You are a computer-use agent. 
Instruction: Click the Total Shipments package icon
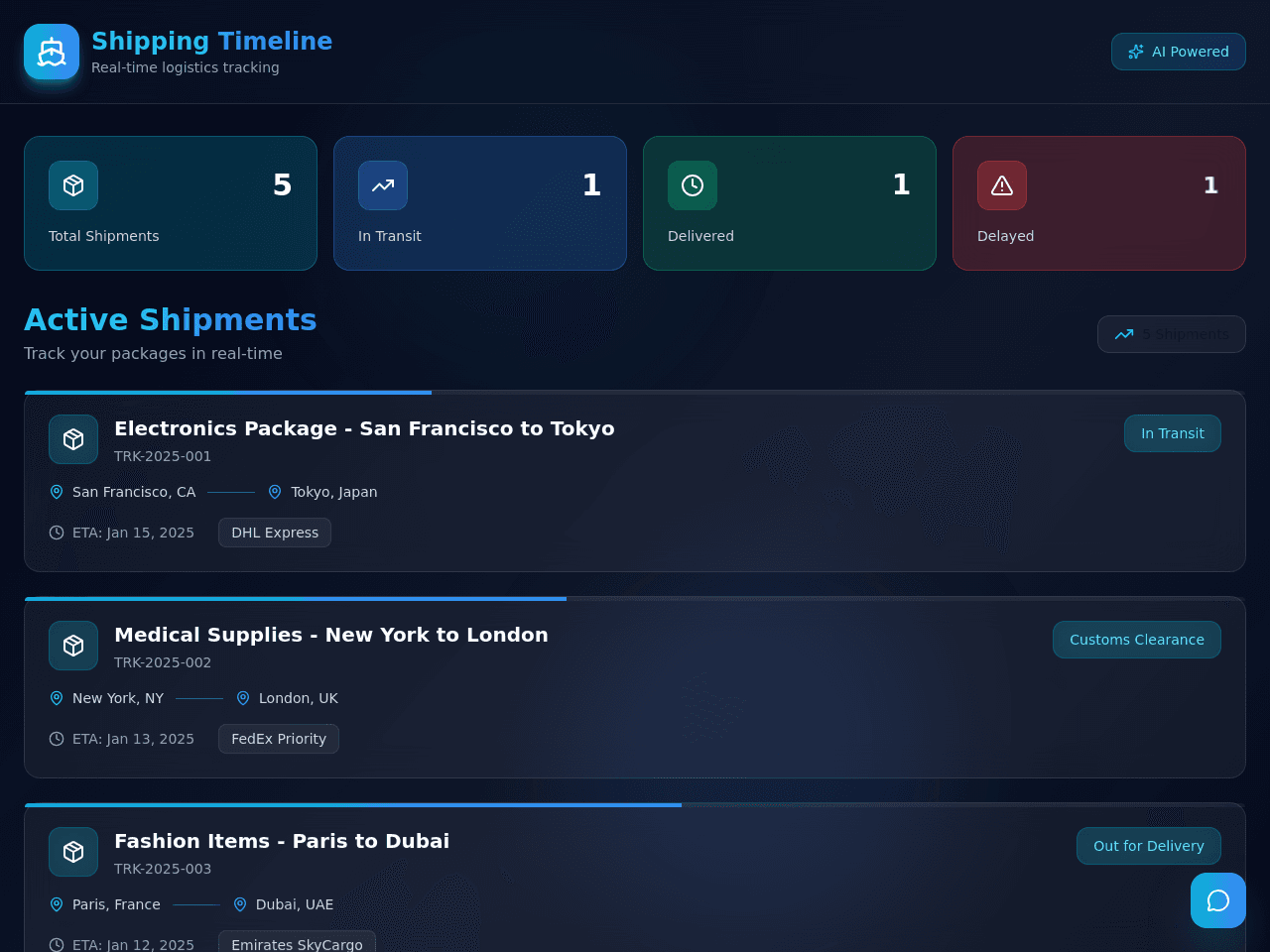pos(73,185)
